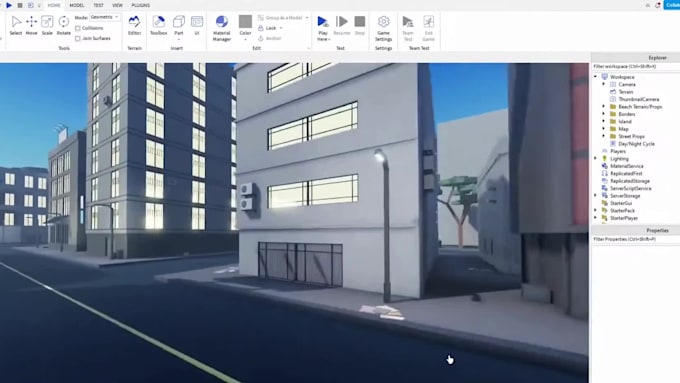This screenshot has height=383, width=680.
Task: Select MaterialService in the Explorer
Action: pos(627,166)
